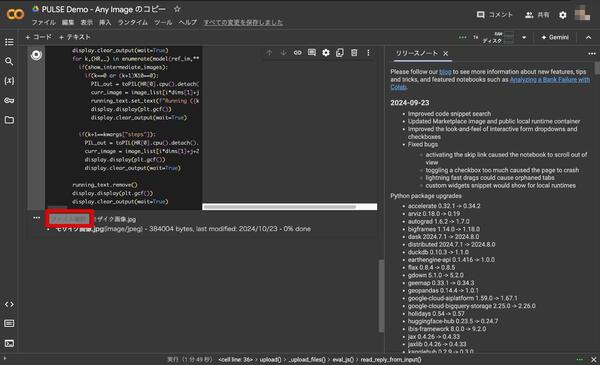Click the file select button in output
This screenshot has height=365, width=600.
pyautogui.click(x=70, y=219)
